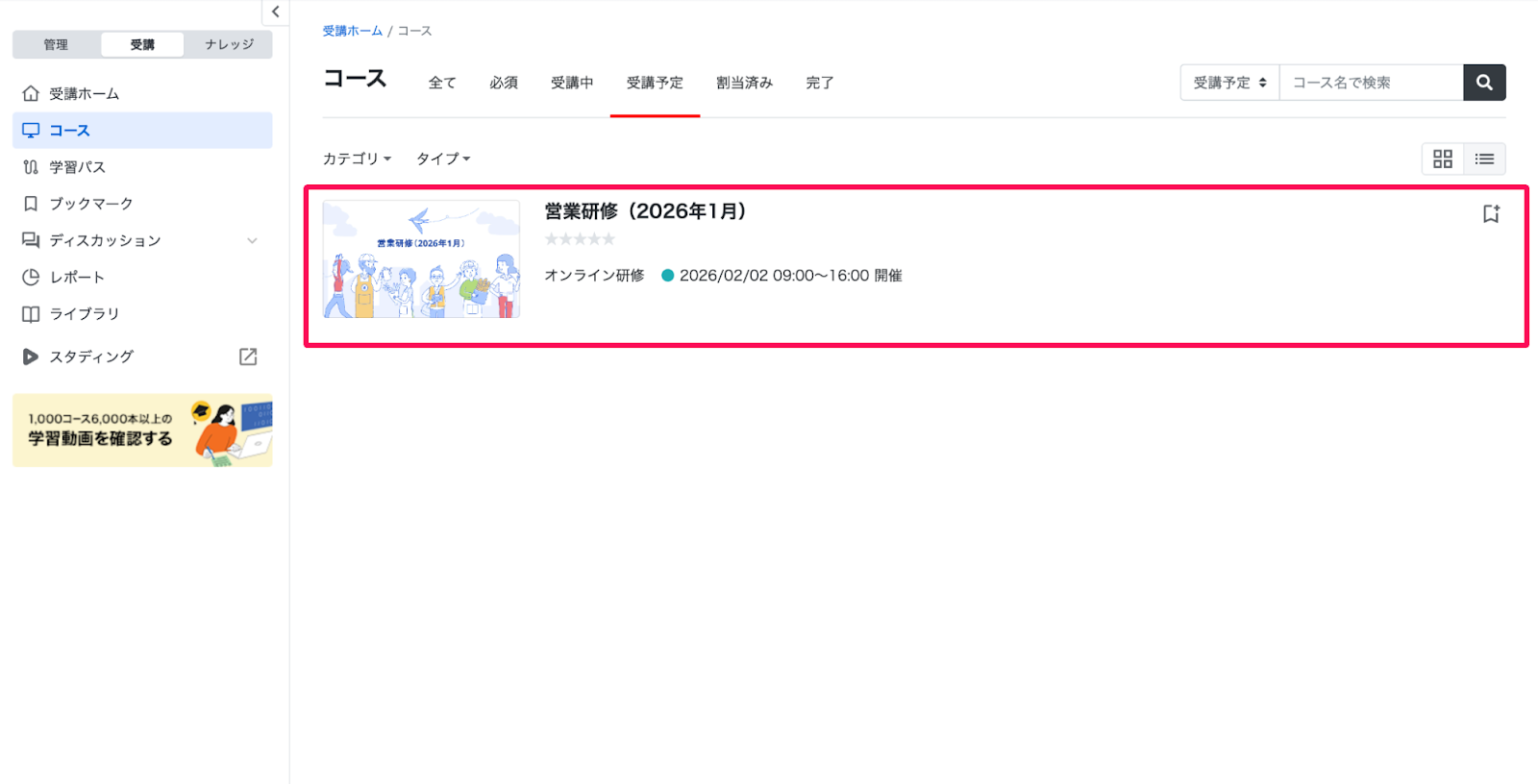Click the path icon beside 学習パス

pyautogui.click(x=31, y=166)
